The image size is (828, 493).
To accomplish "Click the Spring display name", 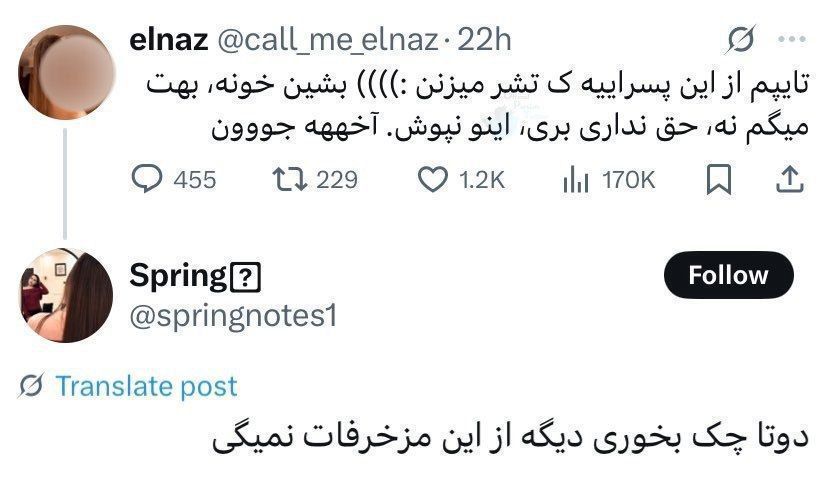I will (178, 275).
